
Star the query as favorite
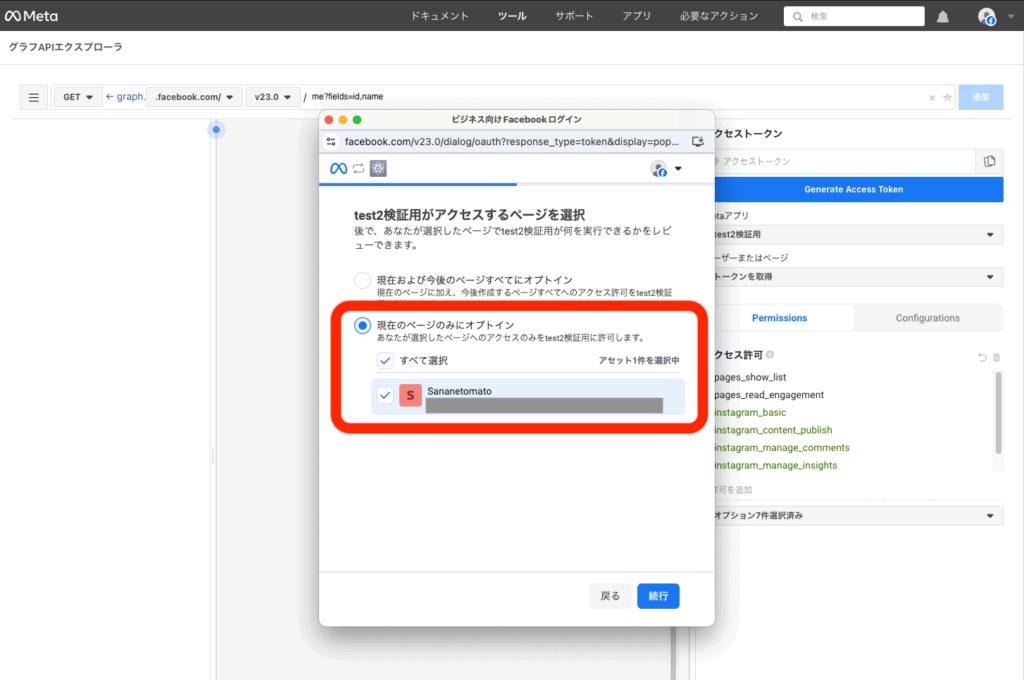click(947, 97)
